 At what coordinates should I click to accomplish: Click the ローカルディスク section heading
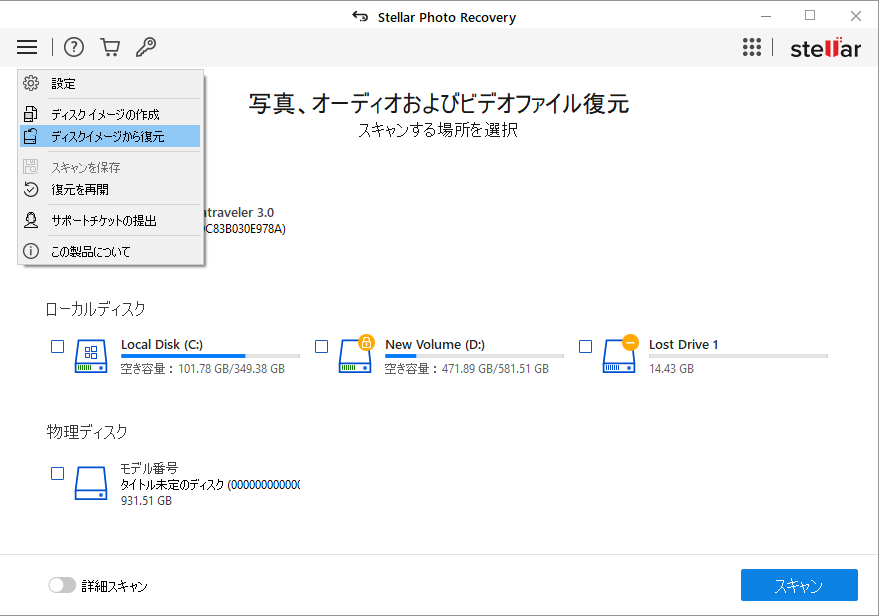[x=95, y=309]
